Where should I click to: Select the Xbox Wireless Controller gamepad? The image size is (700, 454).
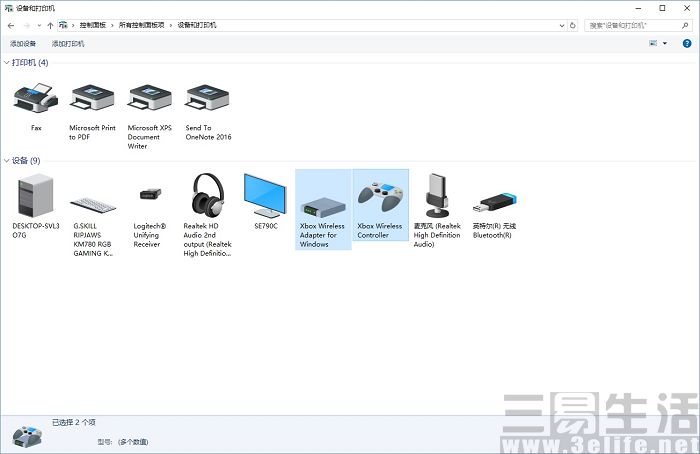tap(380, 205)
